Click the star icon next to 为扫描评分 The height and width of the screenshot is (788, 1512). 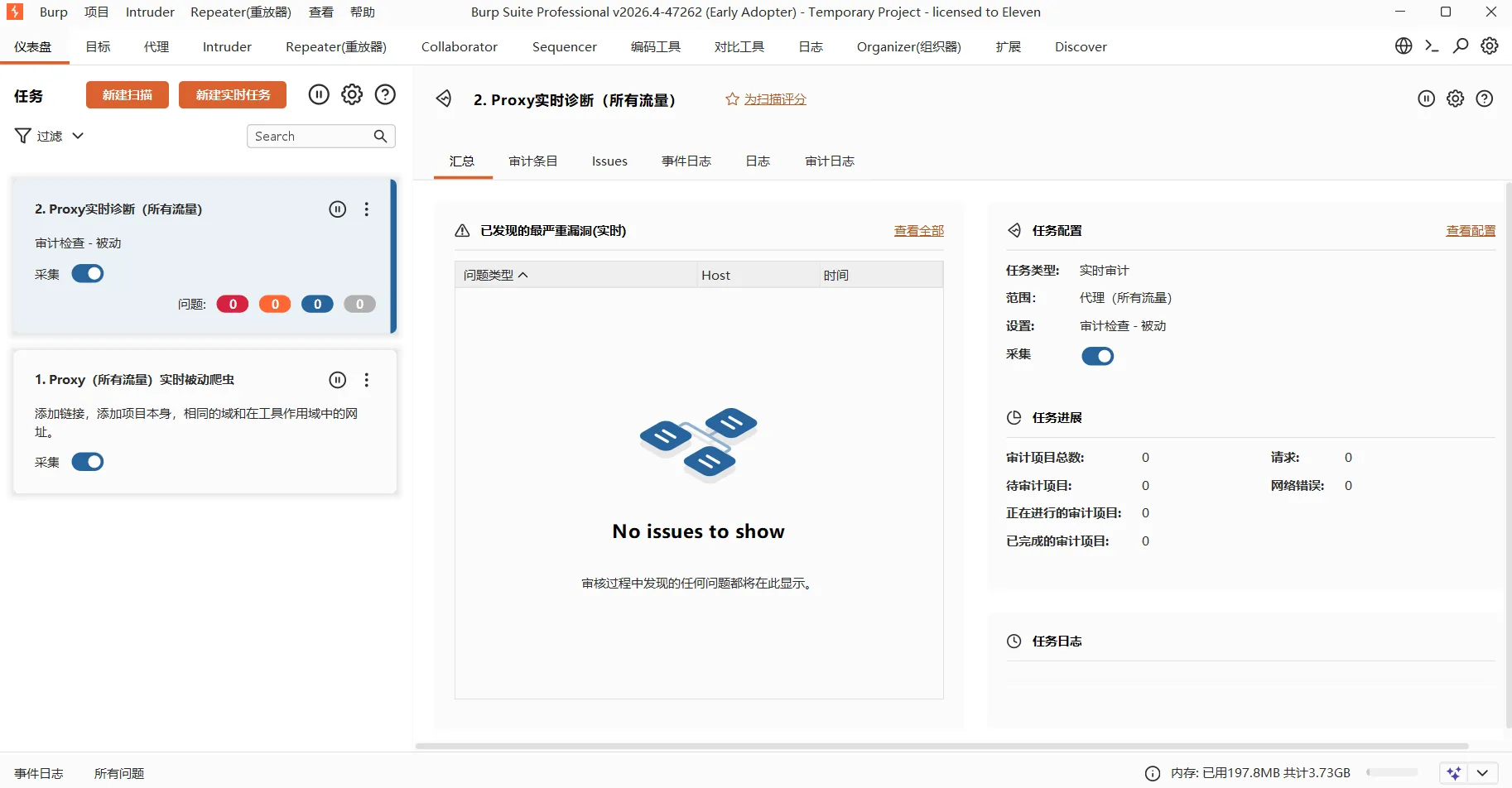point(732,99)
